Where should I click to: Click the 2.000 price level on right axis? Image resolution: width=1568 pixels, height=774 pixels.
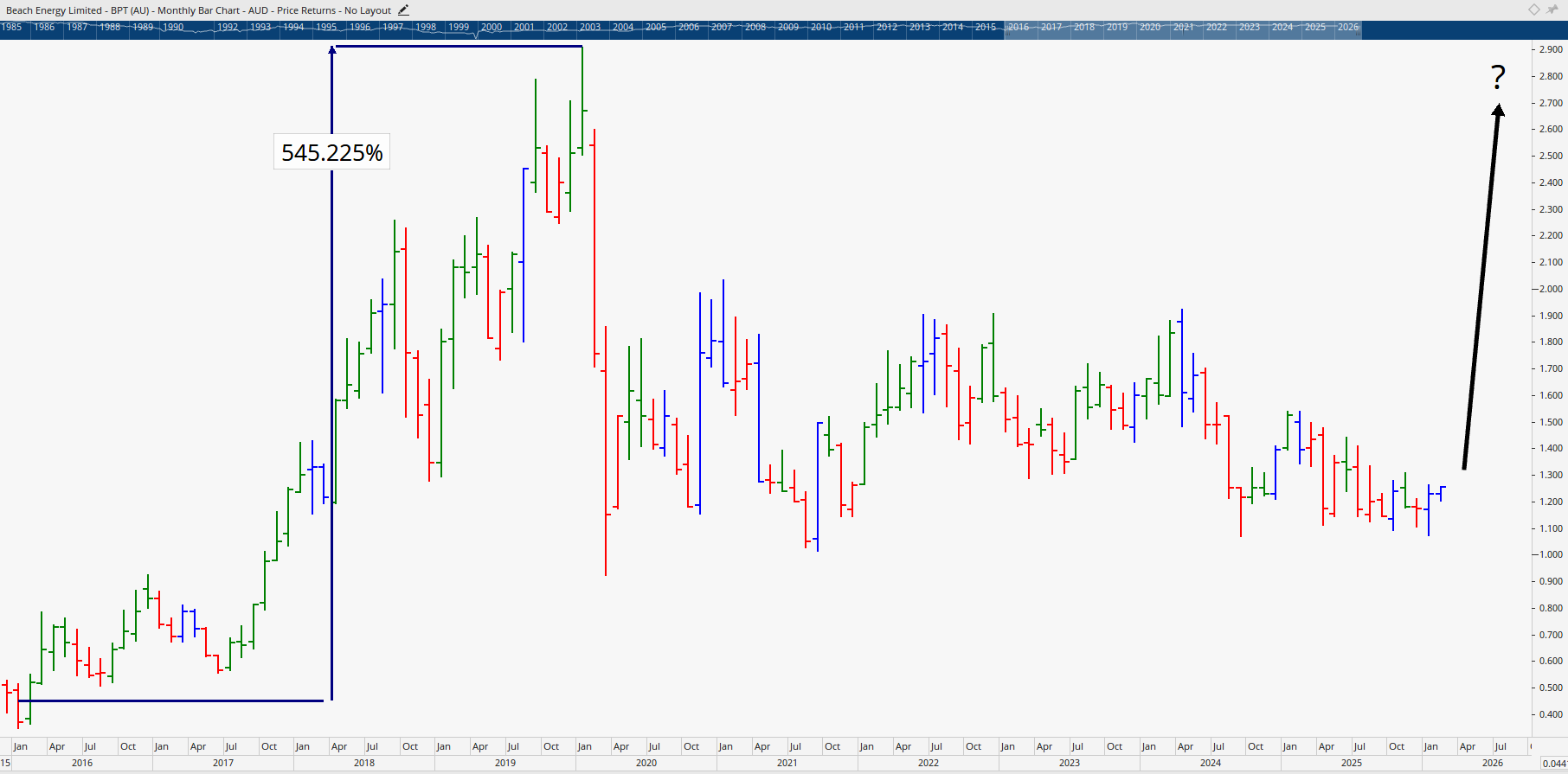point(1551,289)
